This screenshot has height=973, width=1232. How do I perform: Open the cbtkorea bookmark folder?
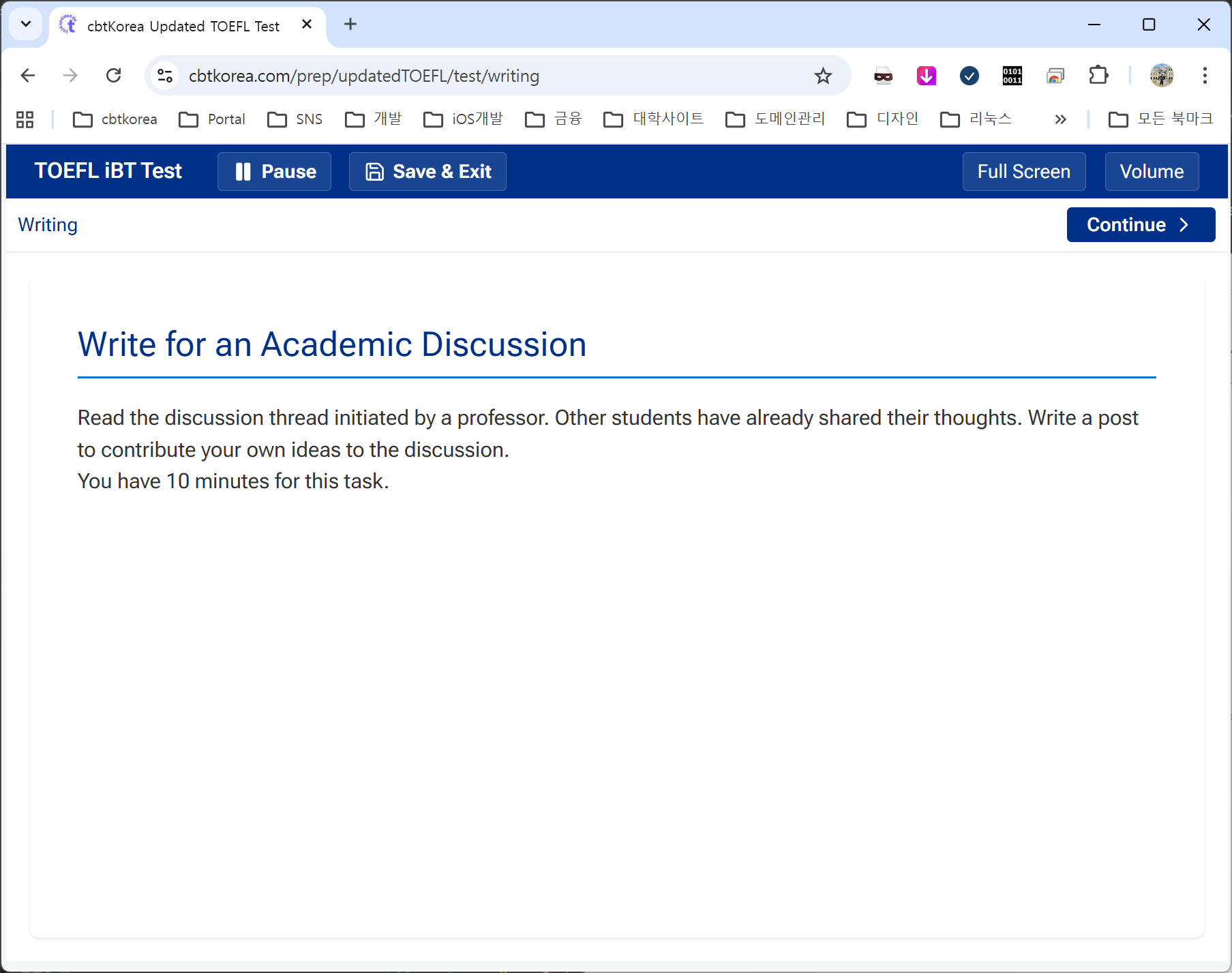point(115,119)
